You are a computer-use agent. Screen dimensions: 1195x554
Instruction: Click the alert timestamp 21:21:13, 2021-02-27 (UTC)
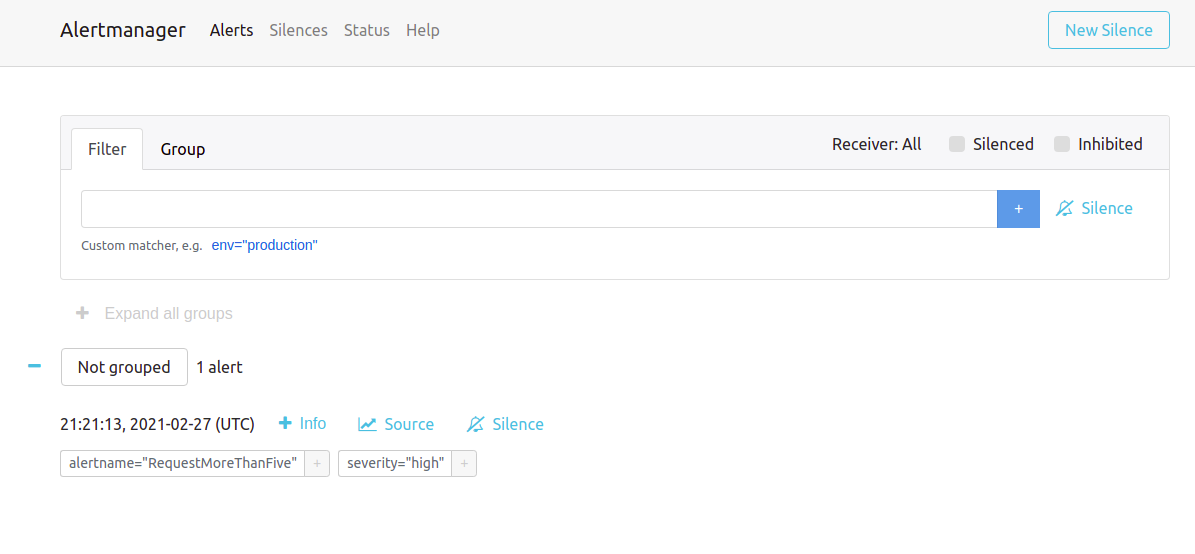158,424
